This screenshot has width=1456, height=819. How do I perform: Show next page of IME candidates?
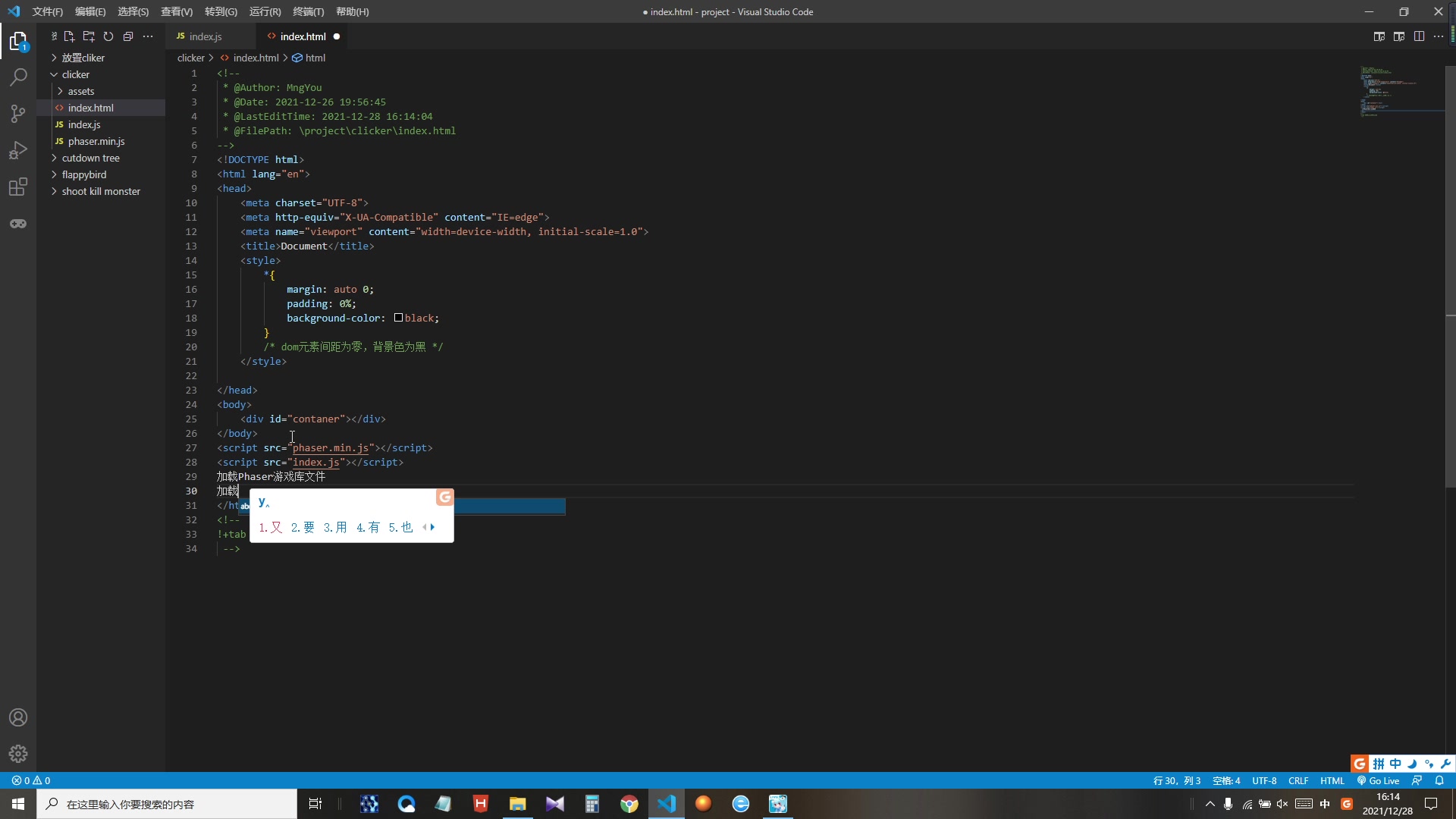pos(433,527)
